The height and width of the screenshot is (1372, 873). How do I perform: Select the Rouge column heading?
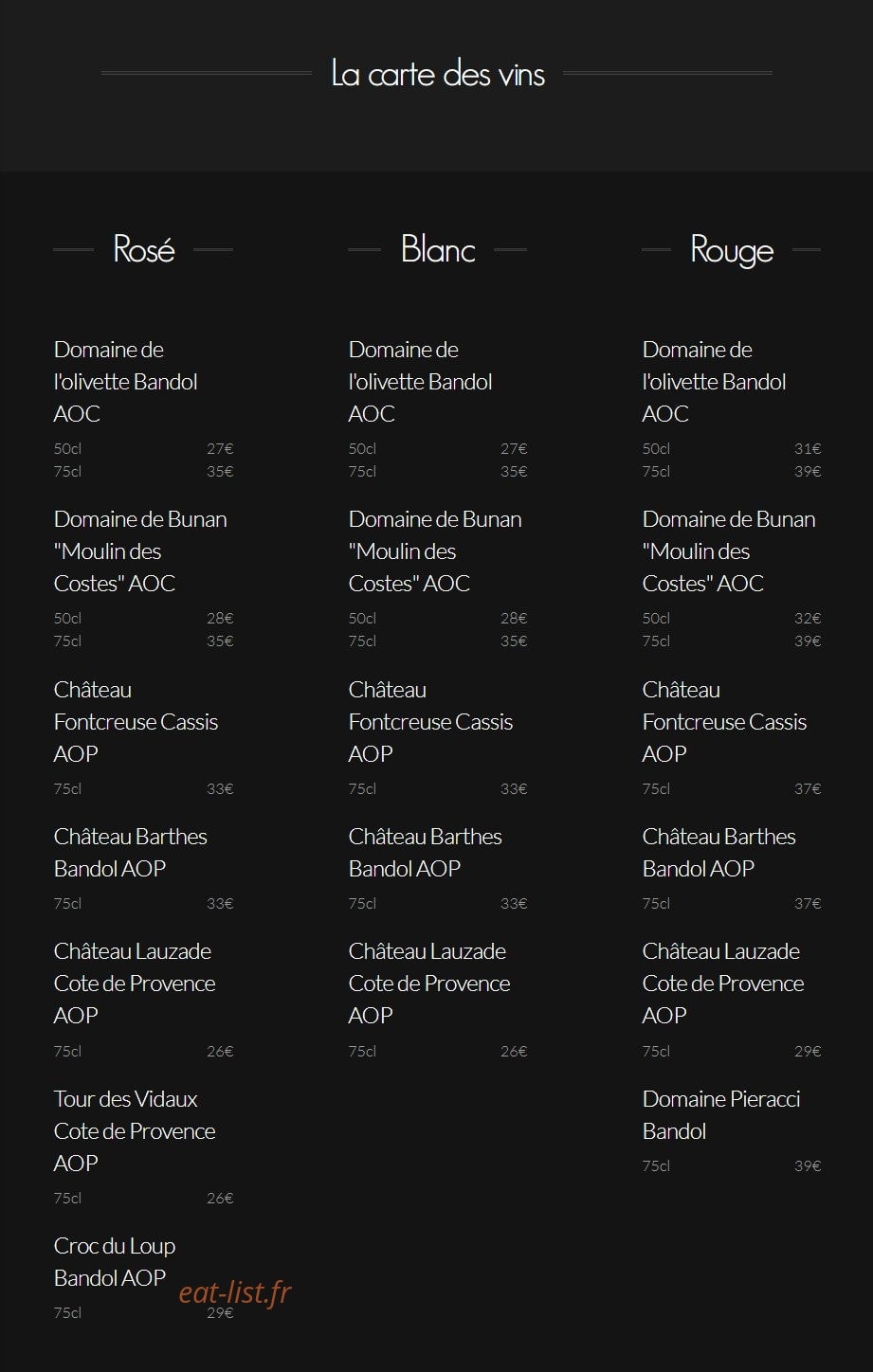732,250
